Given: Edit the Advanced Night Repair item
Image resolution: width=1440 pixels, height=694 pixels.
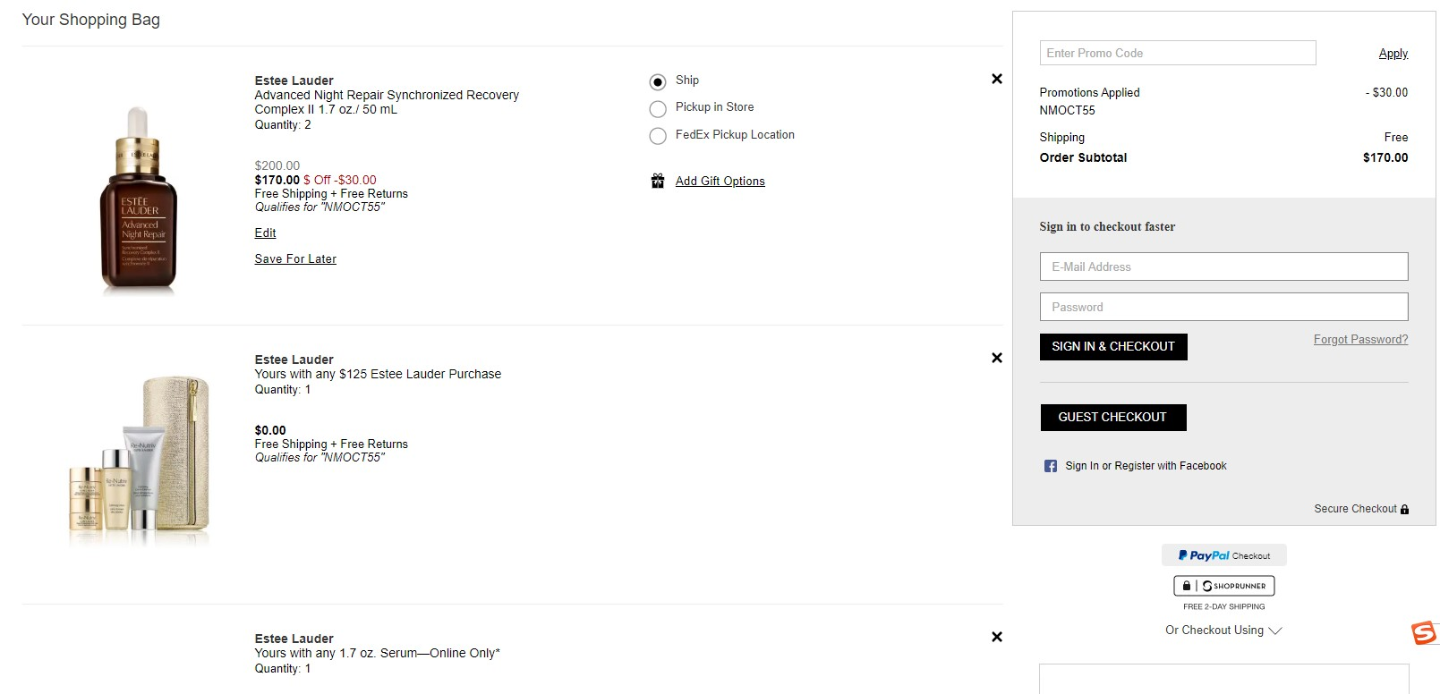Looking at the screenshot, I should coord(265,233).
